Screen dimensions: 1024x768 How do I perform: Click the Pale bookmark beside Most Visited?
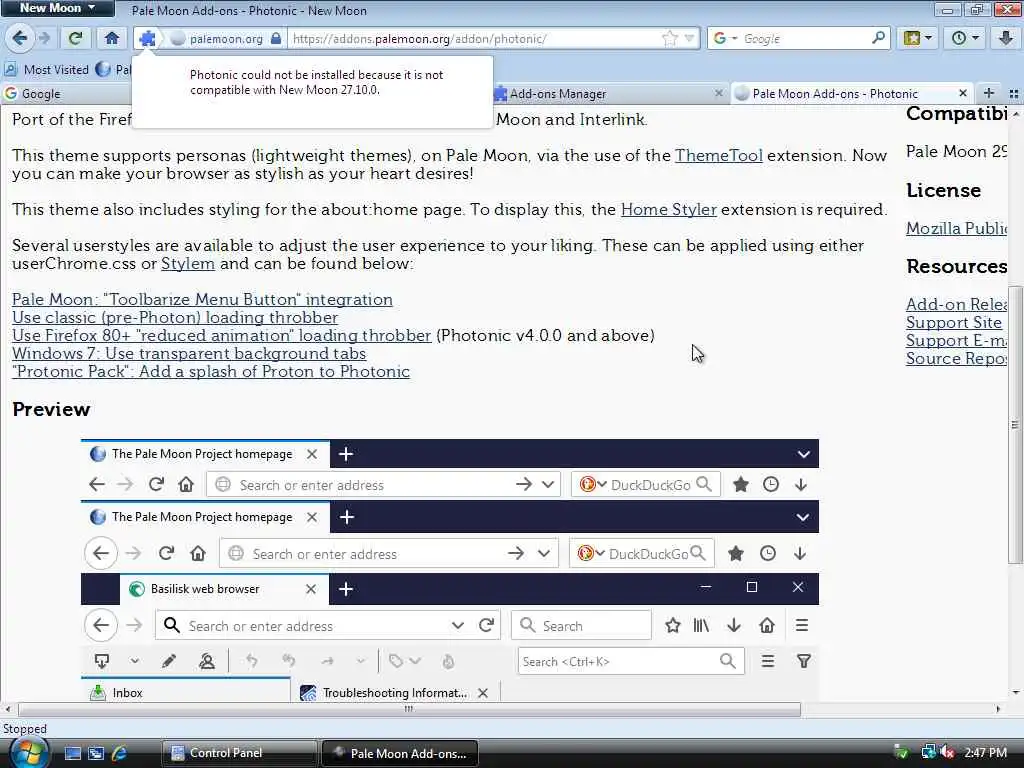pyautogui.click(x=113, y=69)
